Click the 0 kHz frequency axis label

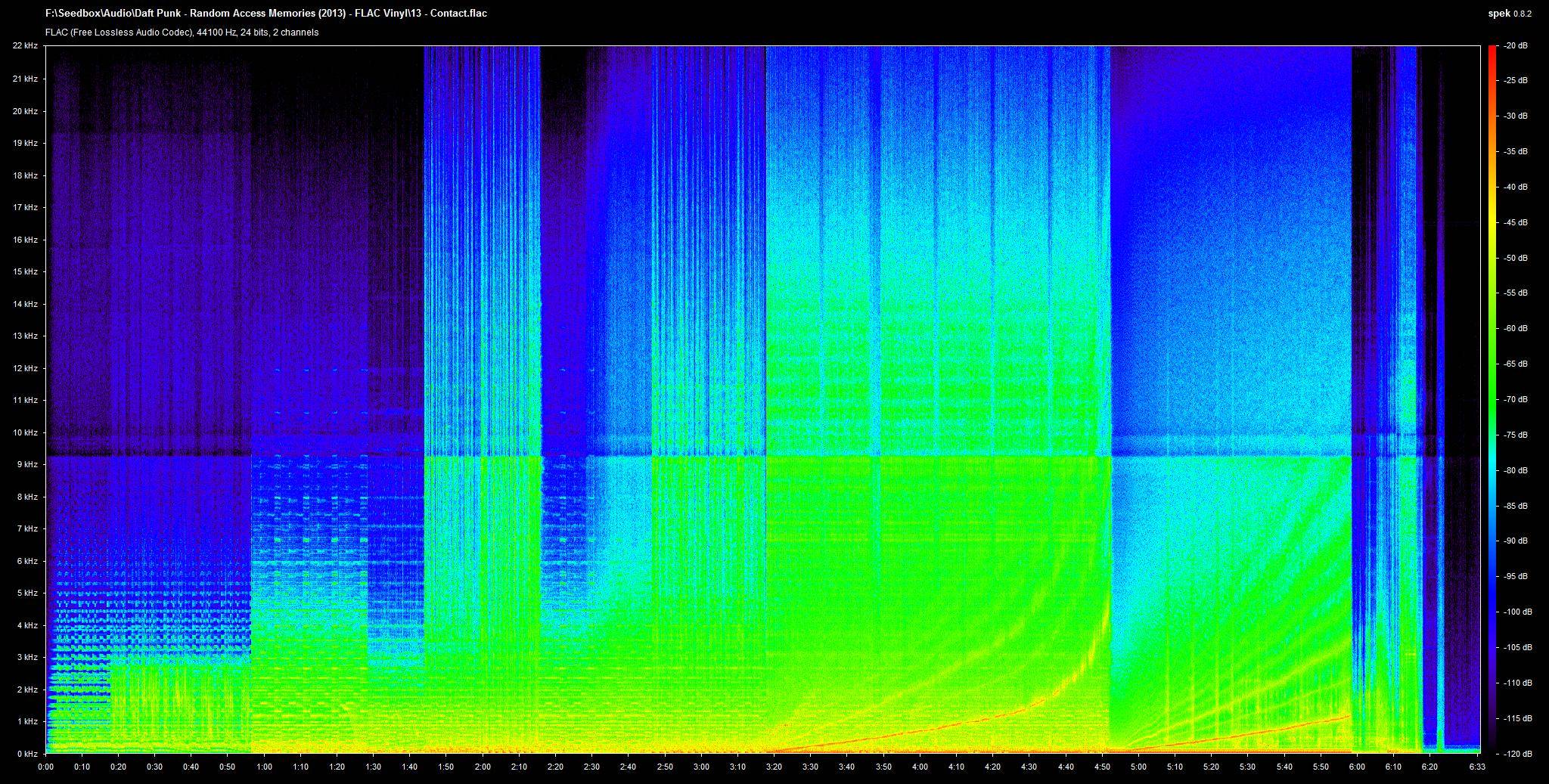pyautogui.click(x=26, y=752)
